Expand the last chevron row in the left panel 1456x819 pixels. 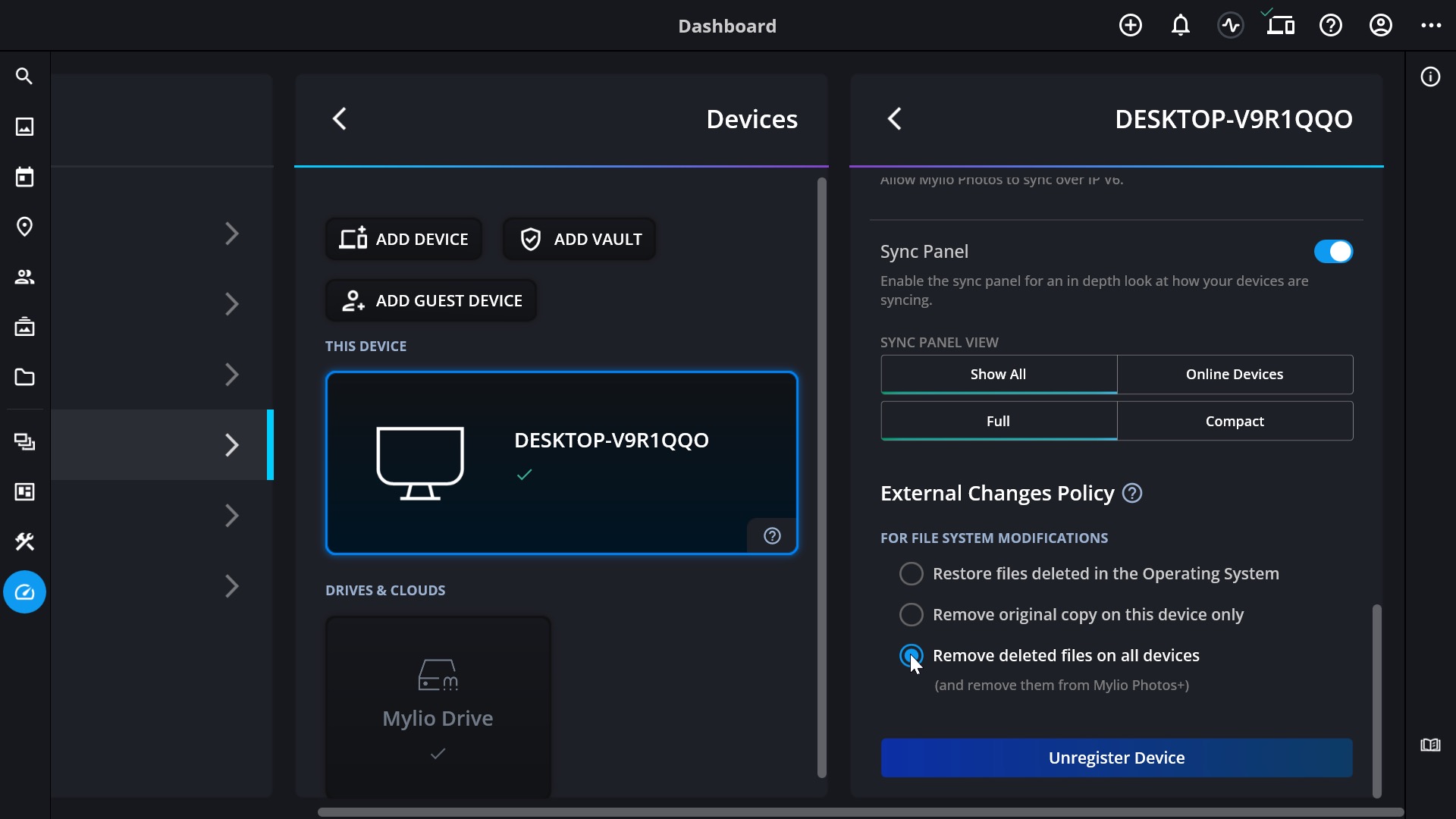[x=232, y=586]
